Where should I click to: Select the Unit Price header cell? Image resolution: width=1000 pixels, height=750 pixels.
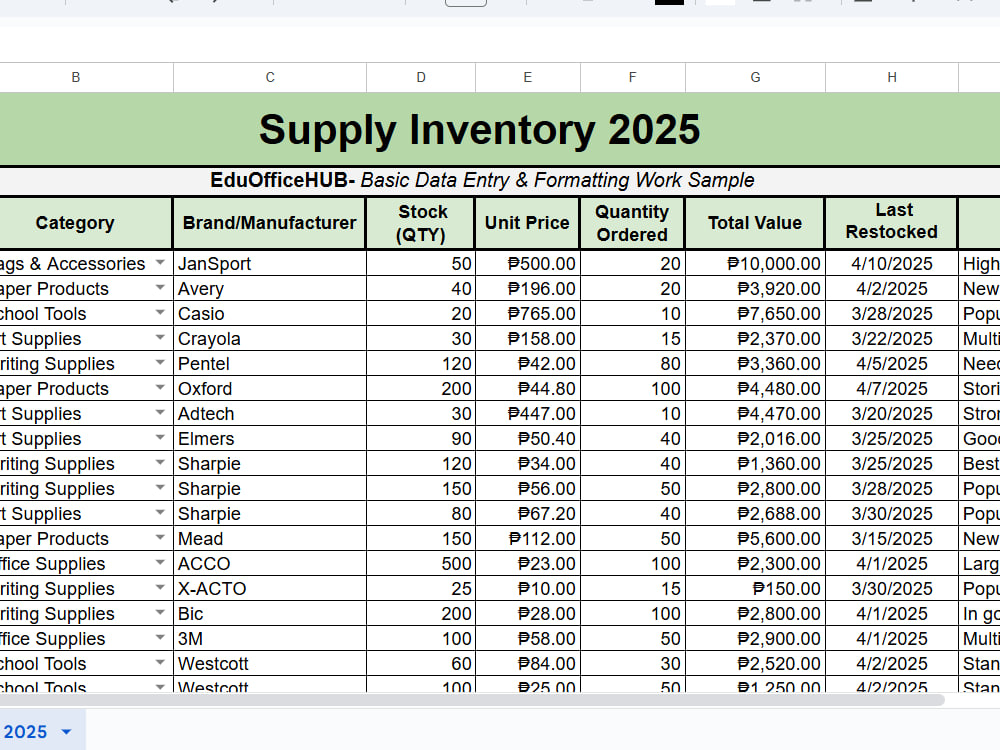click(527, 223)
